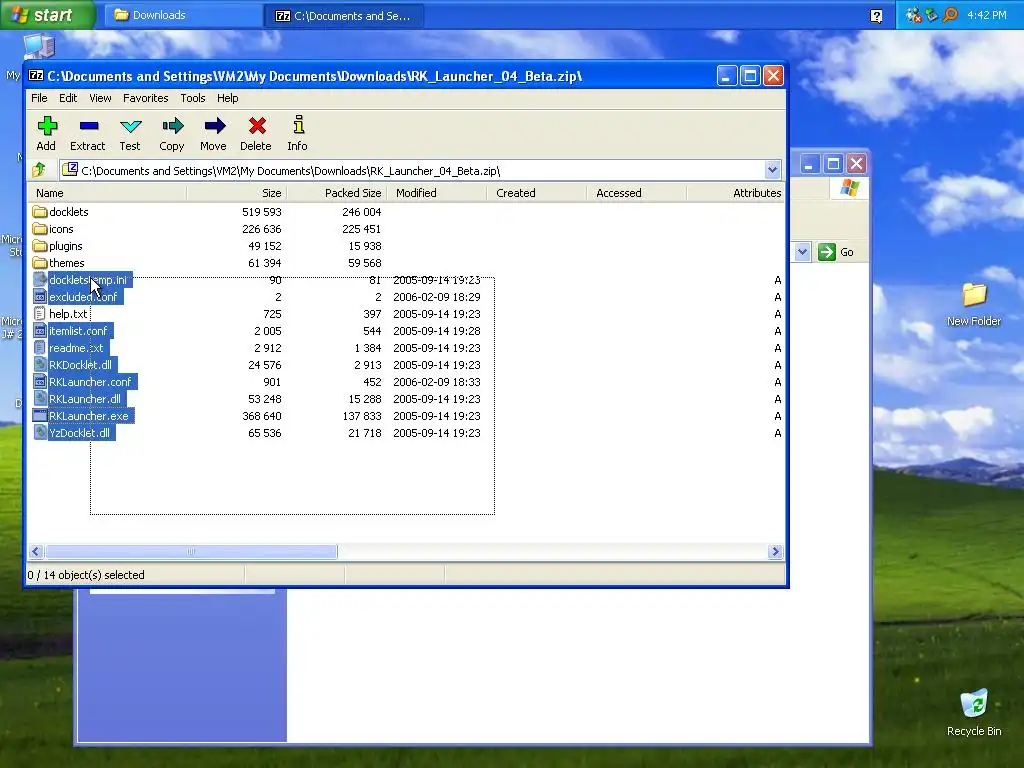Sort by Name column header
The image size is (1024, 768).
[107, 193]
